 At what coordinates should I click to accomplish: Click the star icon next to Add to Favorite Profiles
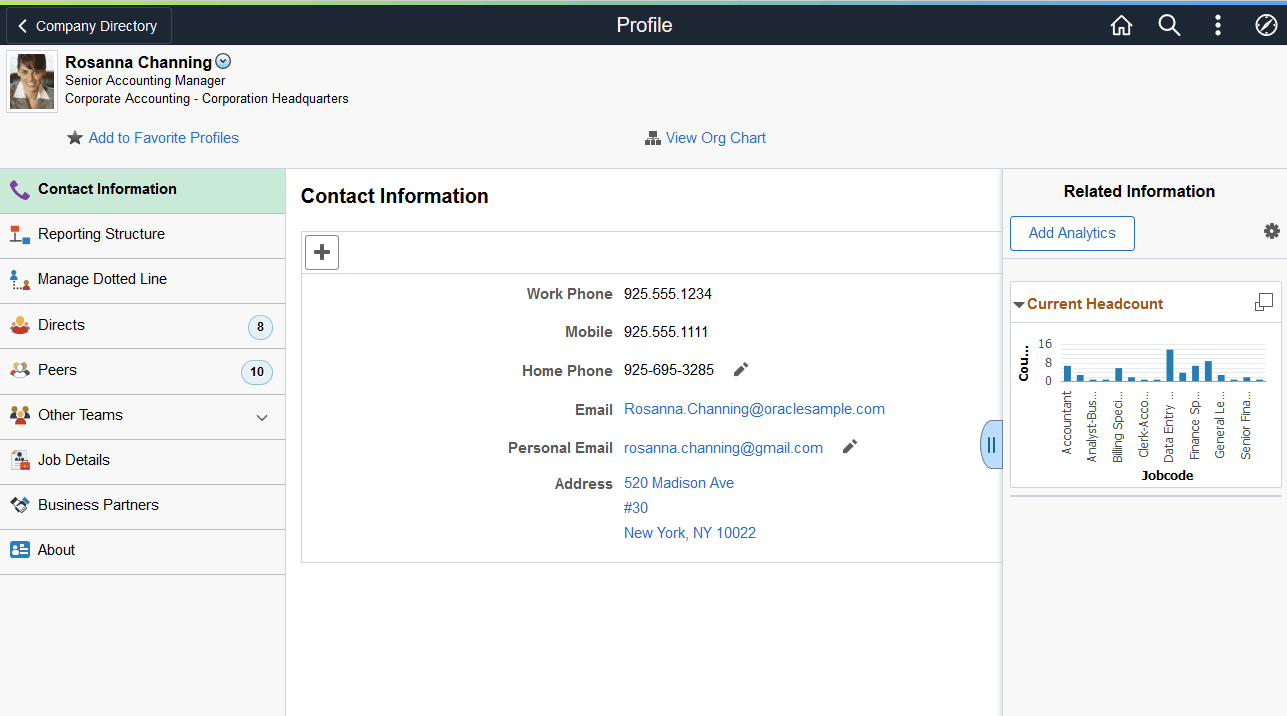[75, 137]
